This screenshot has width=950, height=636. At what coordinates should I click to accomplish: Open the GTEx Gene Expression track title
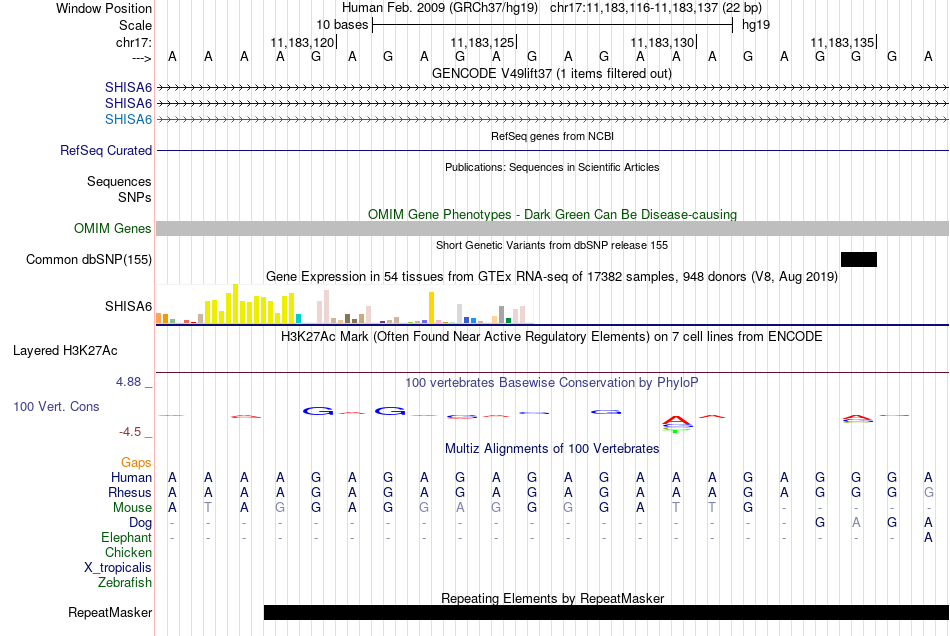click(x=552, y=277)
